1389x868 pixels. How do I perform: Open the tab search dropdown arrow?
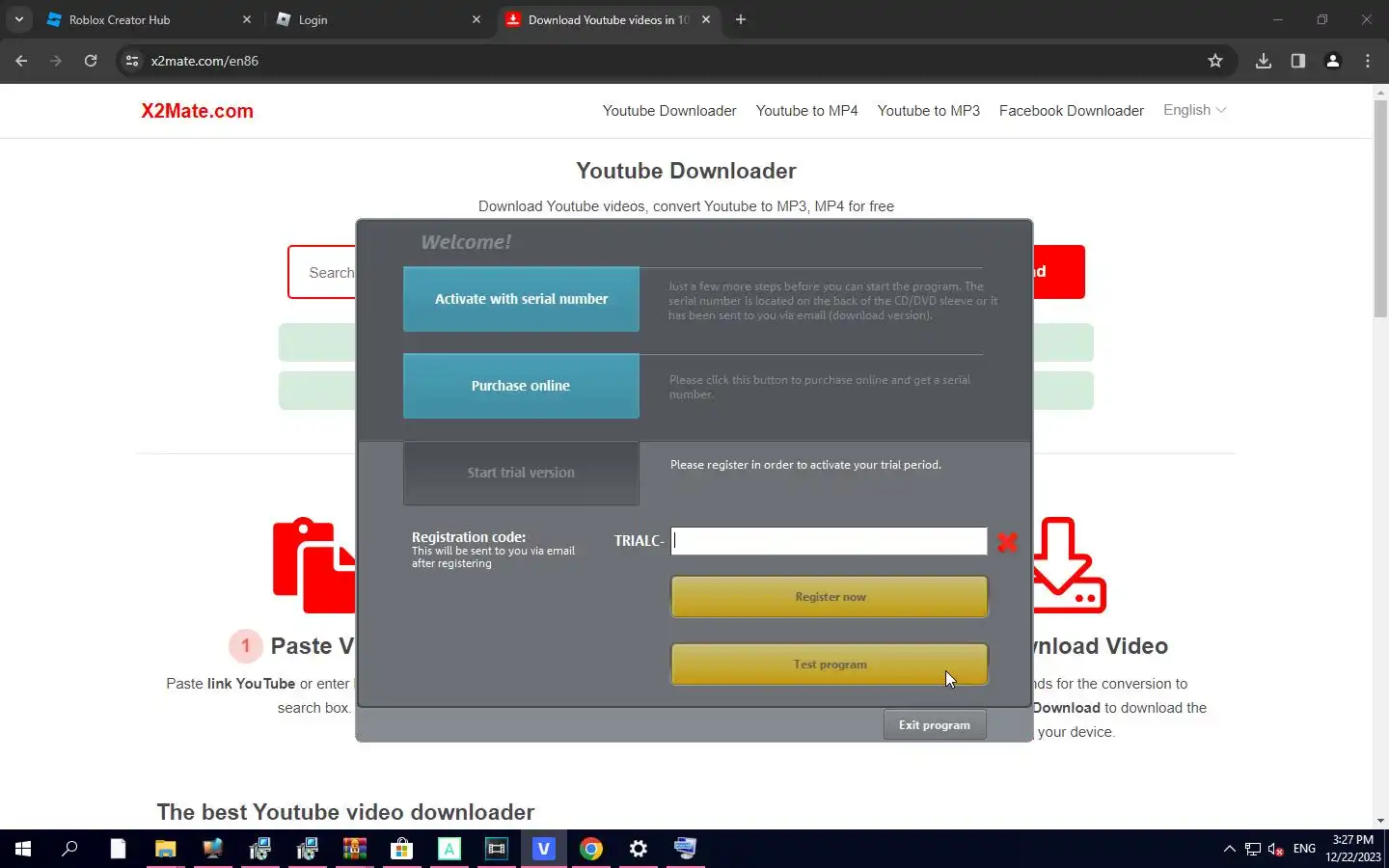(x=19, y=19)
